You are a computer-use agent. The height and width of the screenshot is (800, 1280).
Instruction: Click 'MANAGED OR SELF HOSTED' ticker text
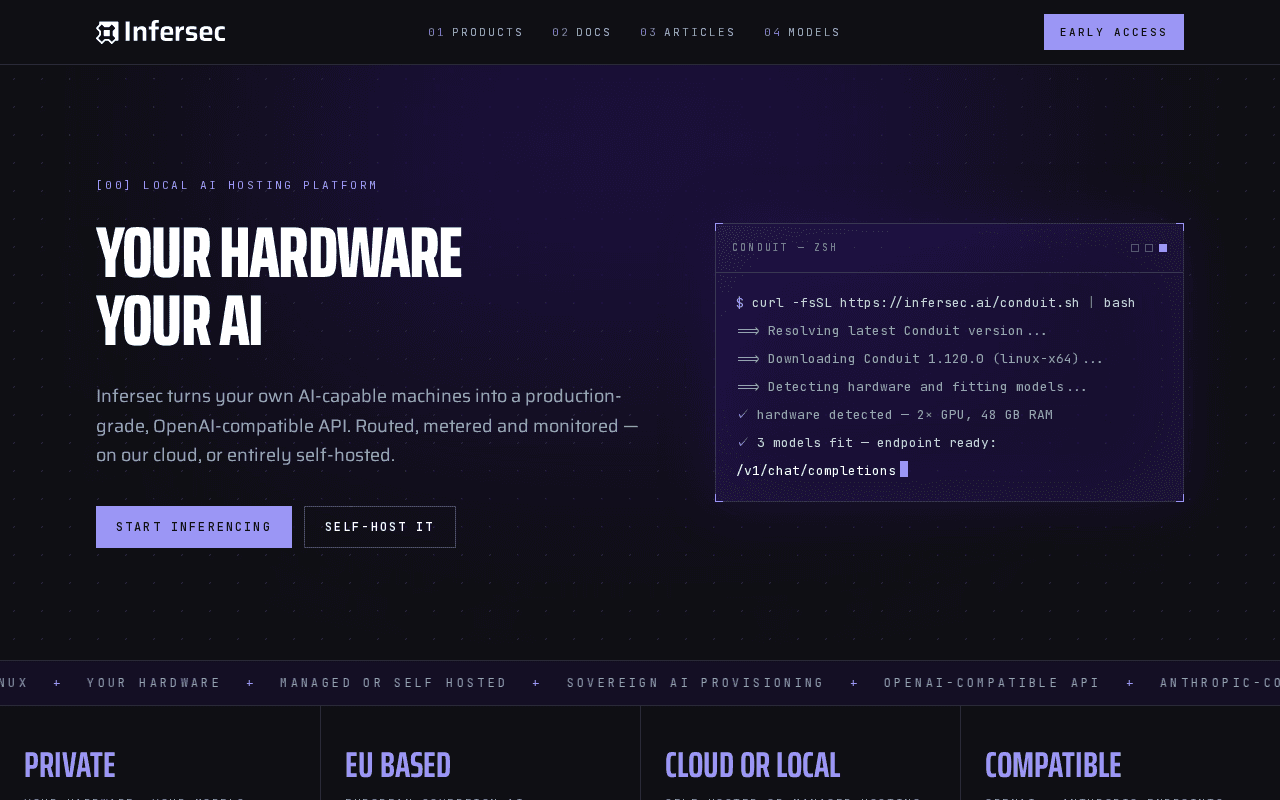tap(394, 683)
